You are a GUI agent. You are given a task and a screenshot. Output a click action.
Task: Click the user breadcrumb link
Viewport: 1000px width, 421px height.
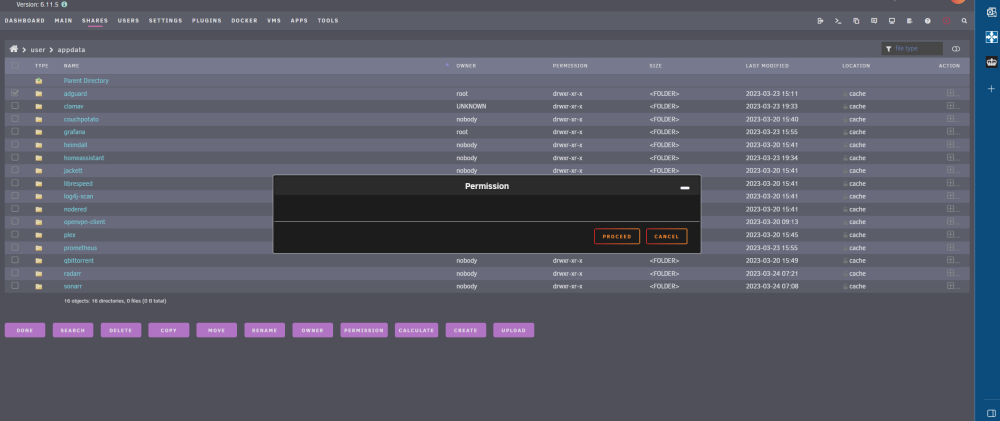click(x=38, y=50)
